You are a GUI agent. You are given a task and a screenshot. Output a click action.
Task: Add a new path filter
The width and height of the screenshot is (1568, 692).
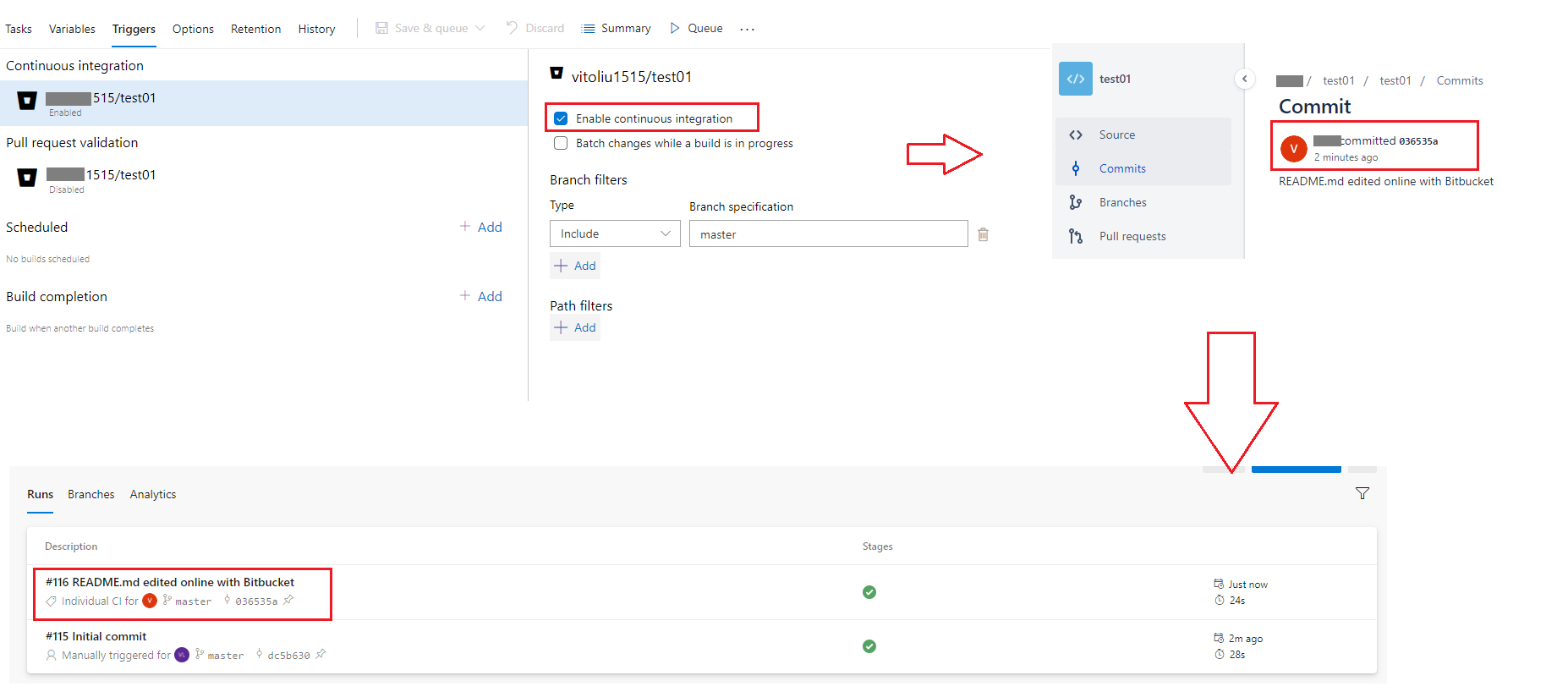575,327
